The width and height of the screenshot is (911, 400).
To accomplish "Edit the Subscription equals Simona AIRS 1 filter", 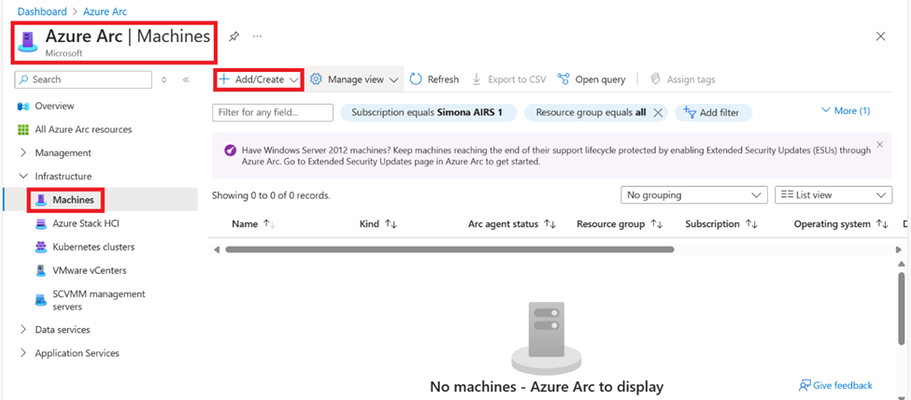I will click(x=428, y=112).
